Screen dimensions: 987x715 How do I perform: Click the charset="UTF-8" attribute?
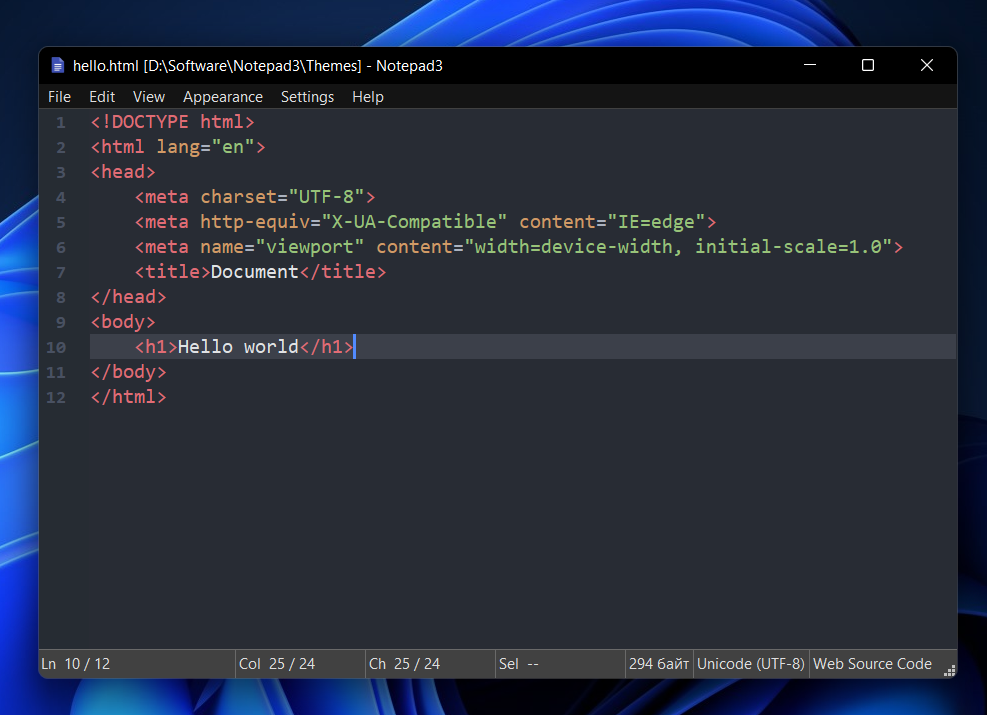283,196
